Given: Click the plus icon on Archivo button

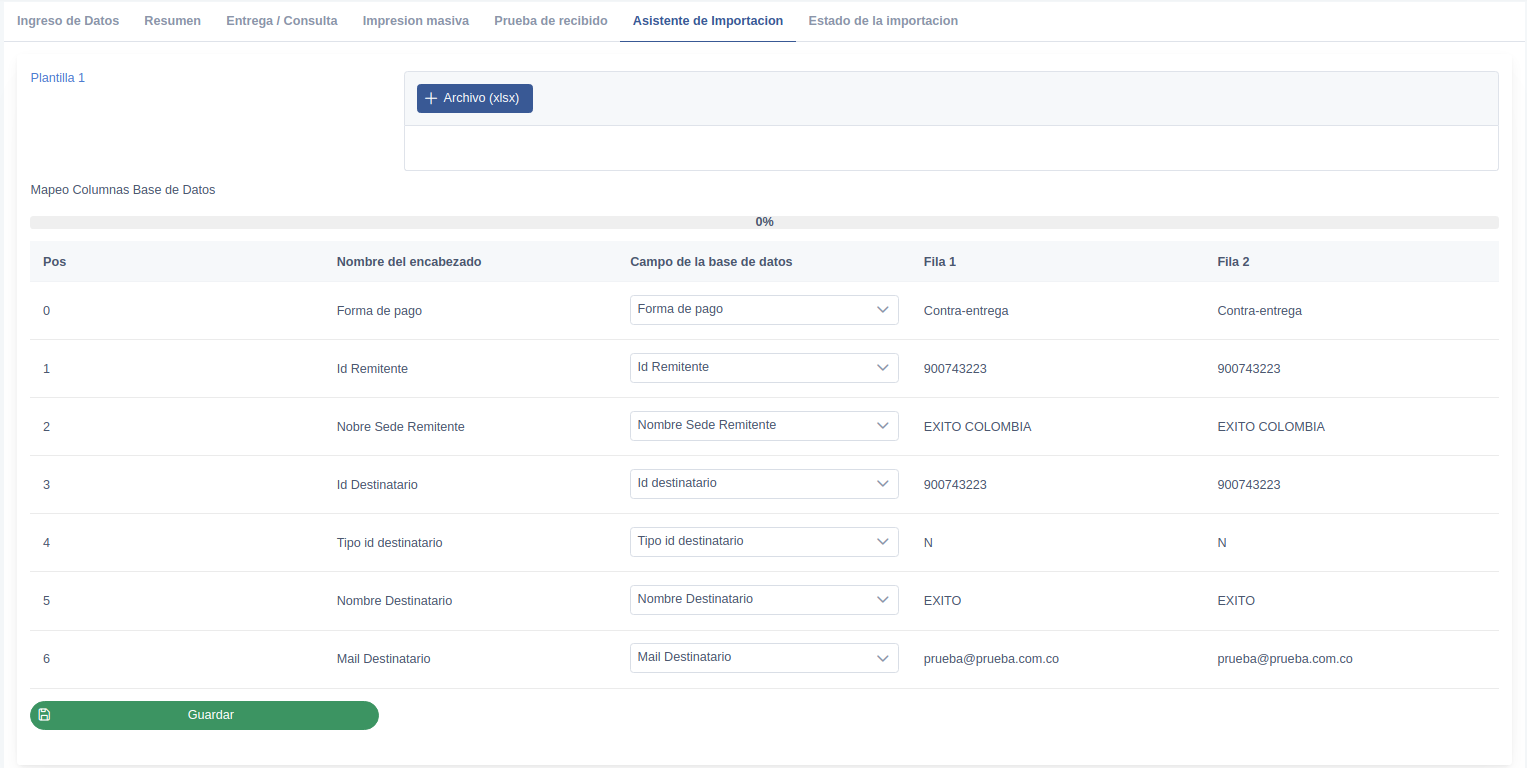Looking at the screenshot, I should click(431, 98).
